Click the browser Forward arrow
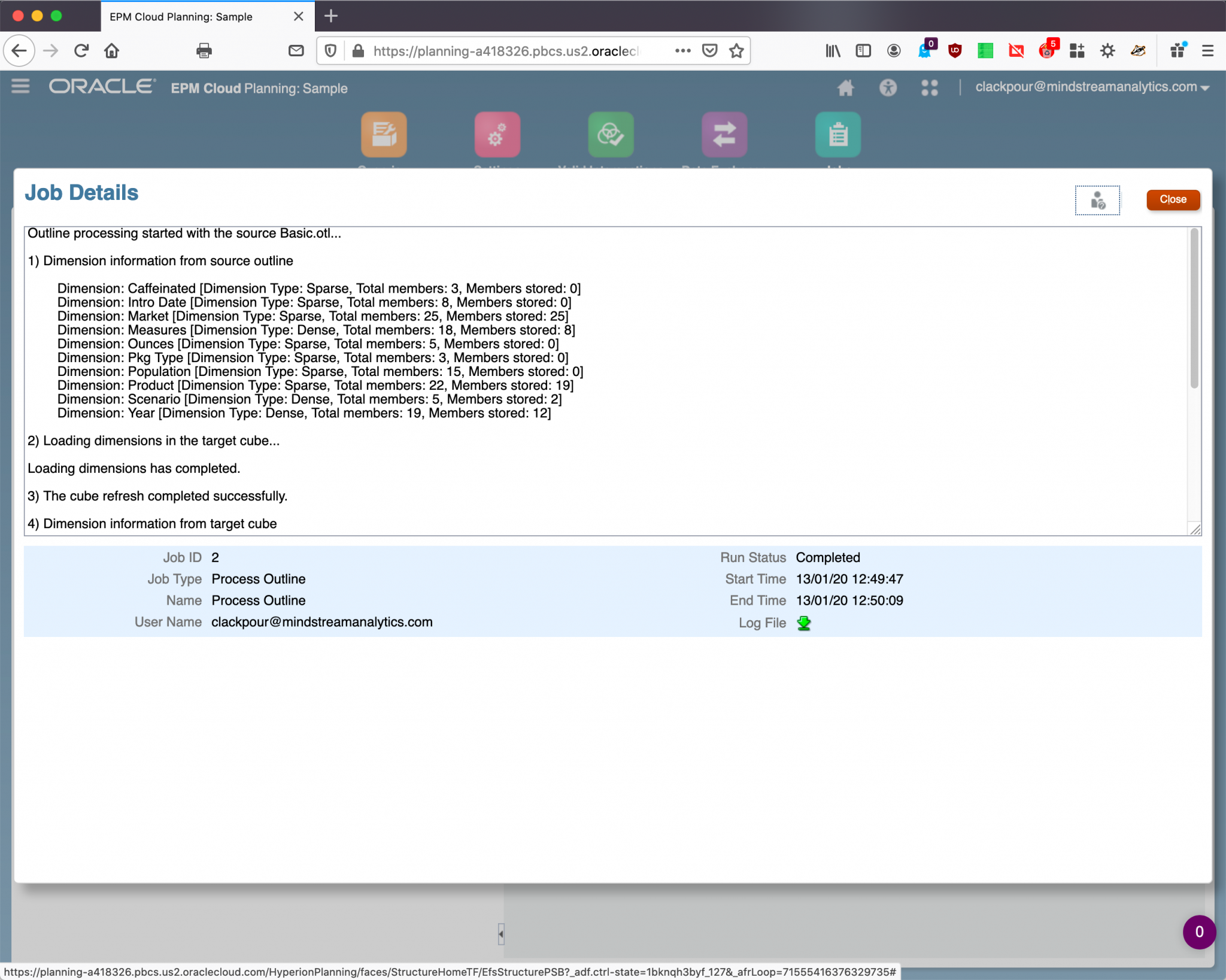Image resolution: width=1226 pixels, height=980 pixels. [x=51, y=51]
